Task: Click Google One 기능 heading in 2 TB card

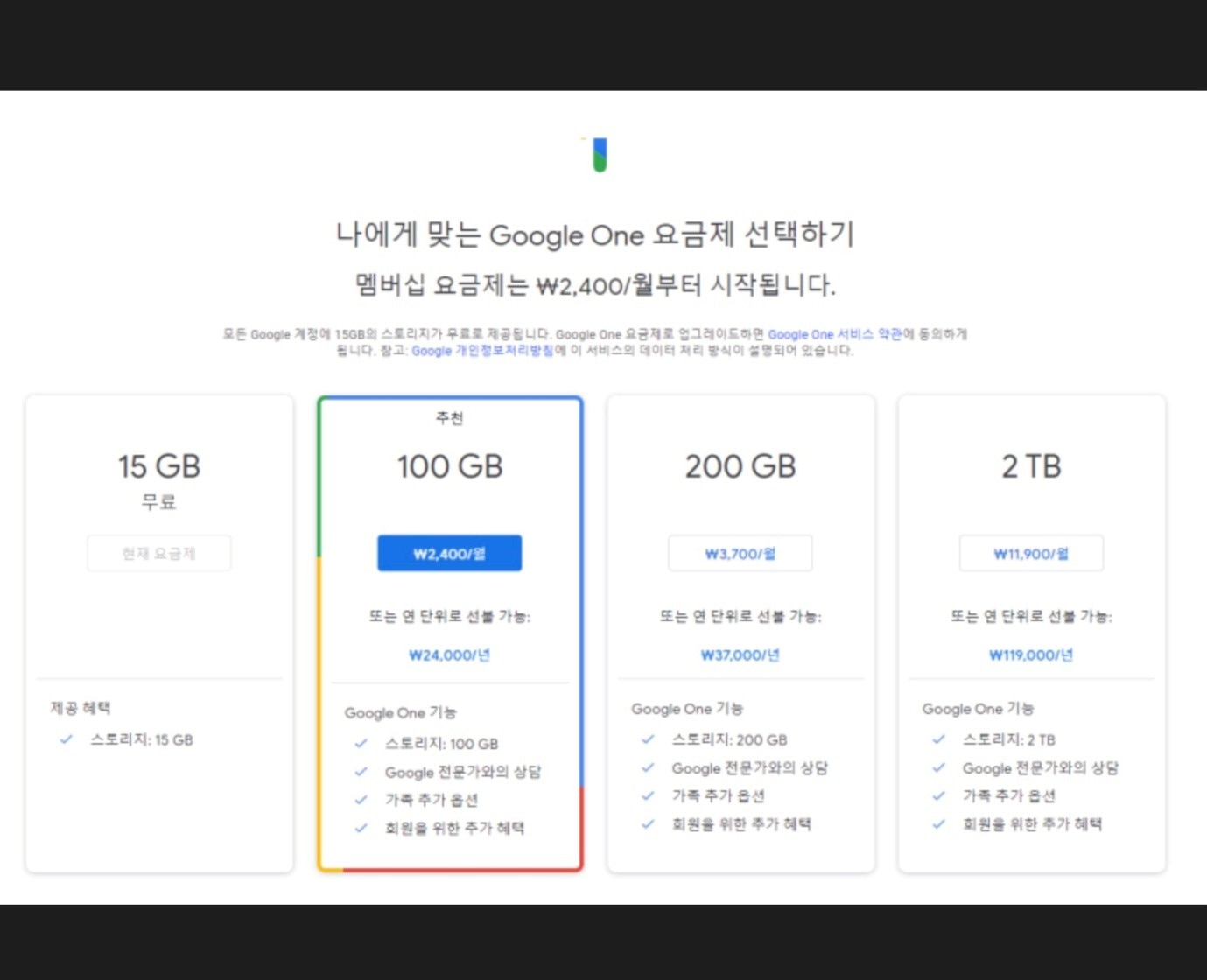Action: point(978,709)
